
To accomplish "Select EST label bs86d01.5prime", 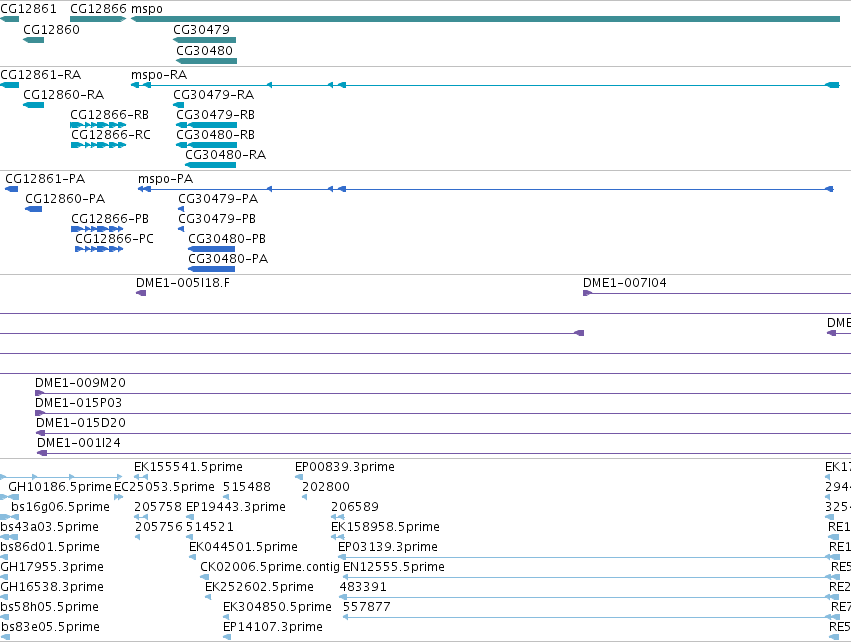I will (x=50, y=547).
